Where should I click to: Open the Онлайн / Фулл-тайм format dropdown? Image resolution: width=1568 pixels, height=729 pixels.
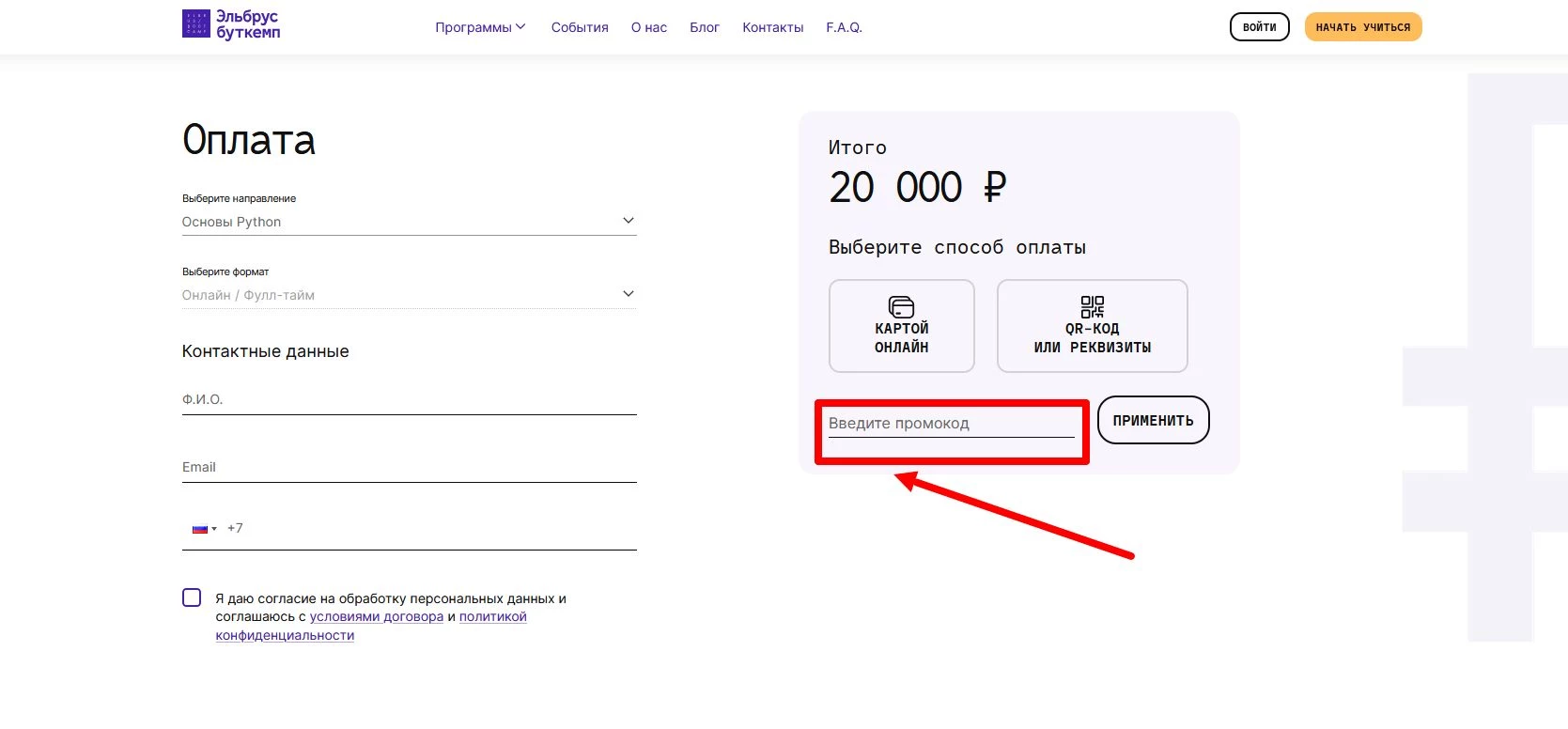(409, 295)
